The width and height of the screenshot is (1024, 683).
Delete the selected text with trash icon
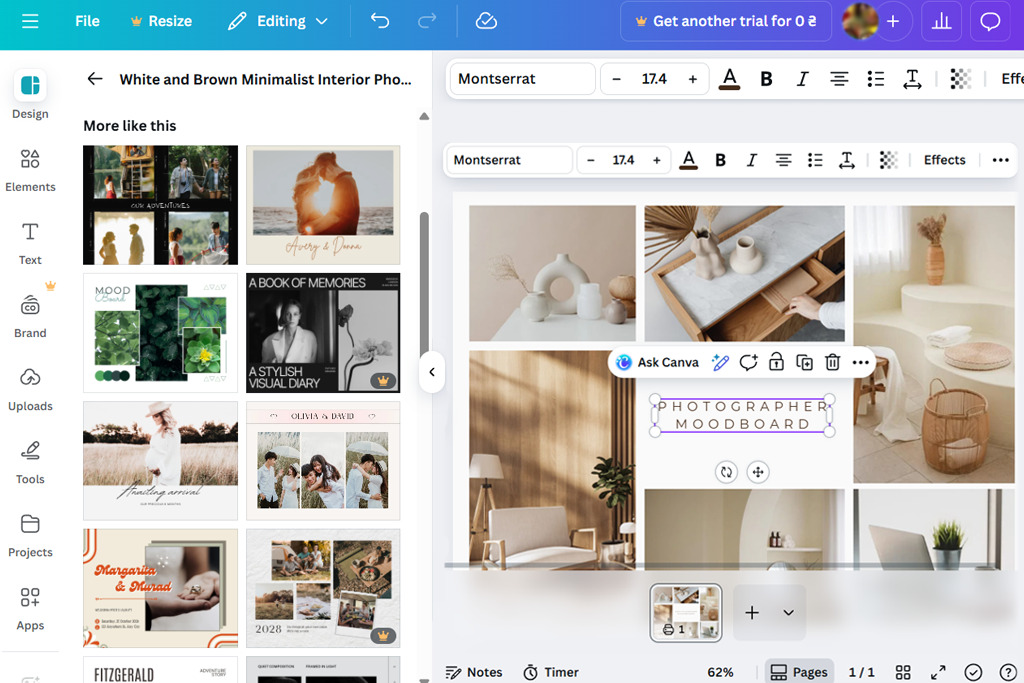833,362
